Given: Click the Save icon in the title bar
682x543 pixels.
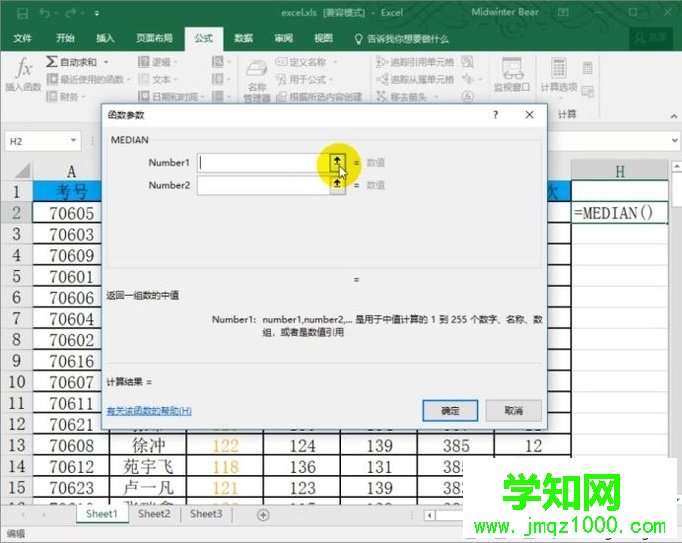Looking at the screenshot, I should click(x=22, y=13).
